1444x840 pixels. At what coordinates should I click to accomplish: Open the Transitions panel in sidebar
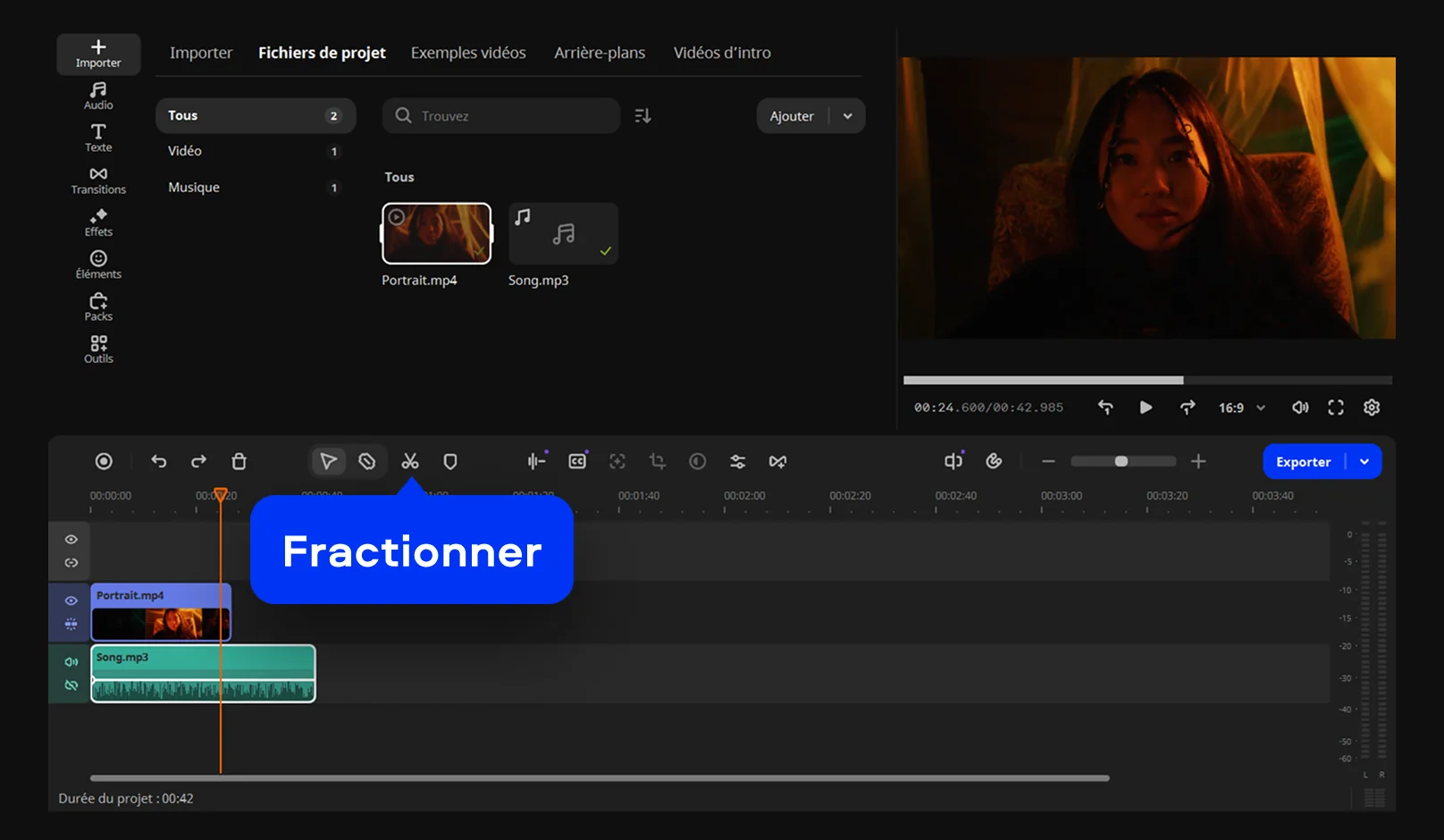98,180
